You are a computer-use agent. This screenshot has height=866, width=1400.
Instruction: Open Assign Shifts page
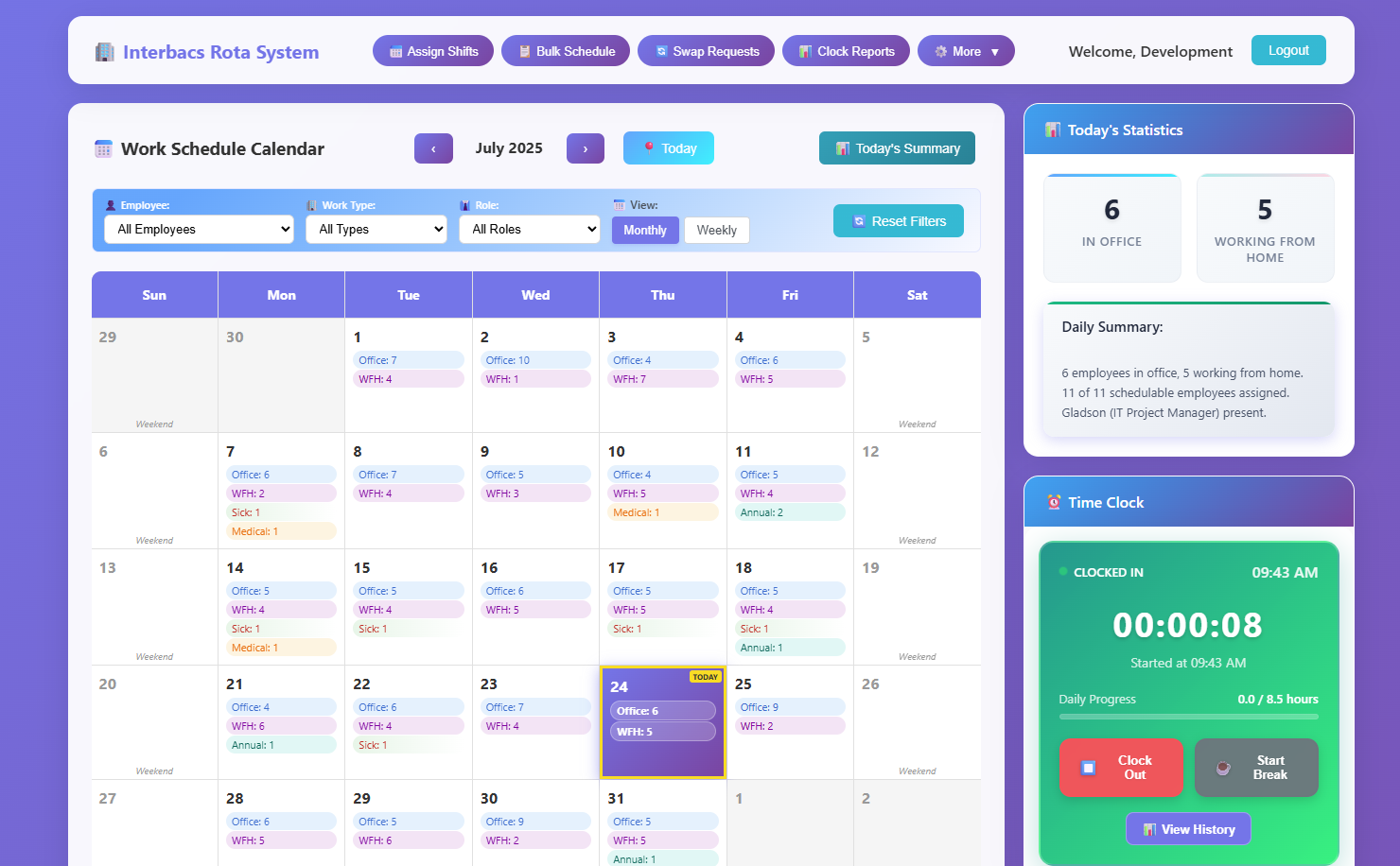(433, 51)
